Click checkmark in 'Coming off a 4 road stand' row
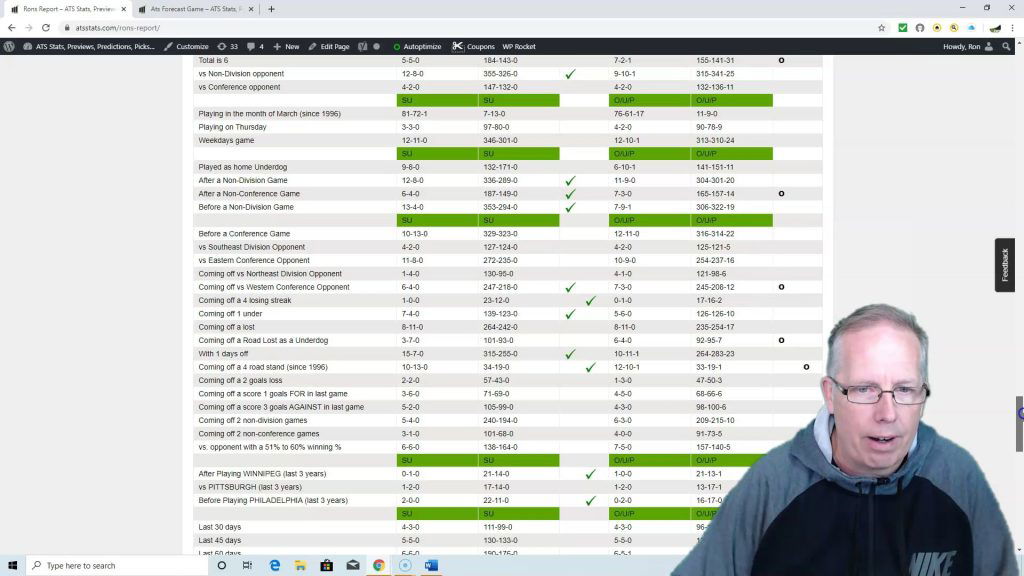The width and height of the screenshot is (1024, 576). pyautogui.click(x=590, y=367)
